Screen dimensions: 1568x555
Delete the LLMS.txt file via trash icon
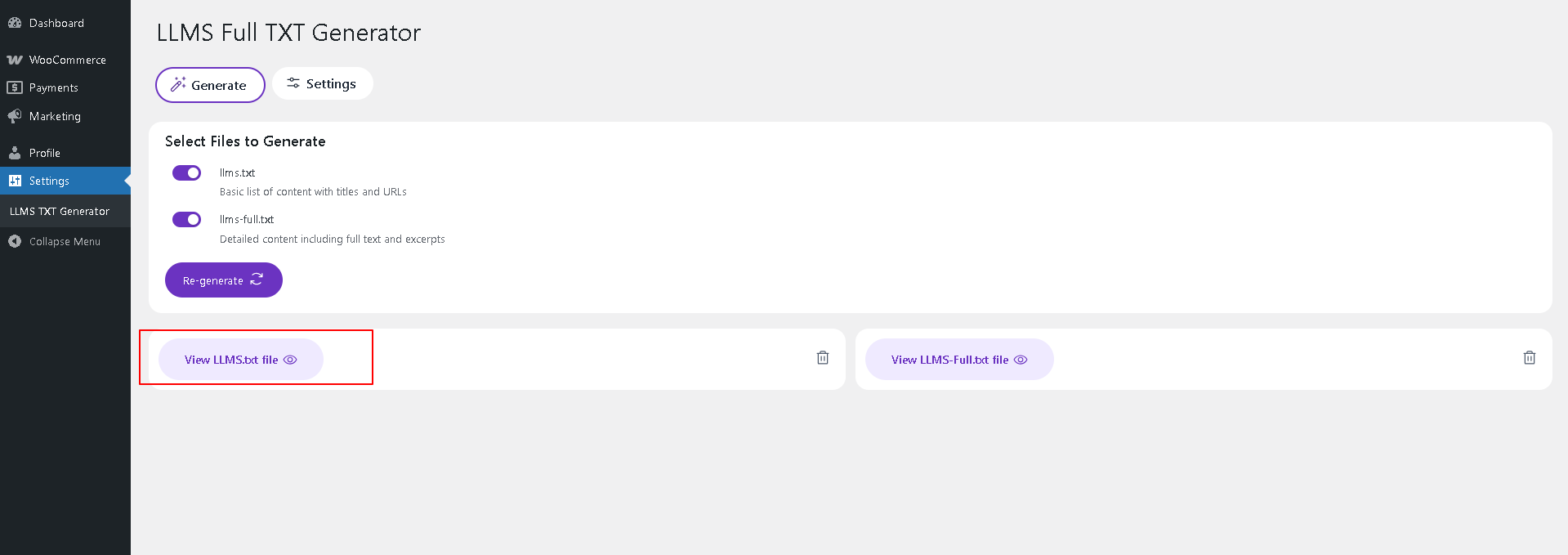pyautogui.click(x=823, y=358)
